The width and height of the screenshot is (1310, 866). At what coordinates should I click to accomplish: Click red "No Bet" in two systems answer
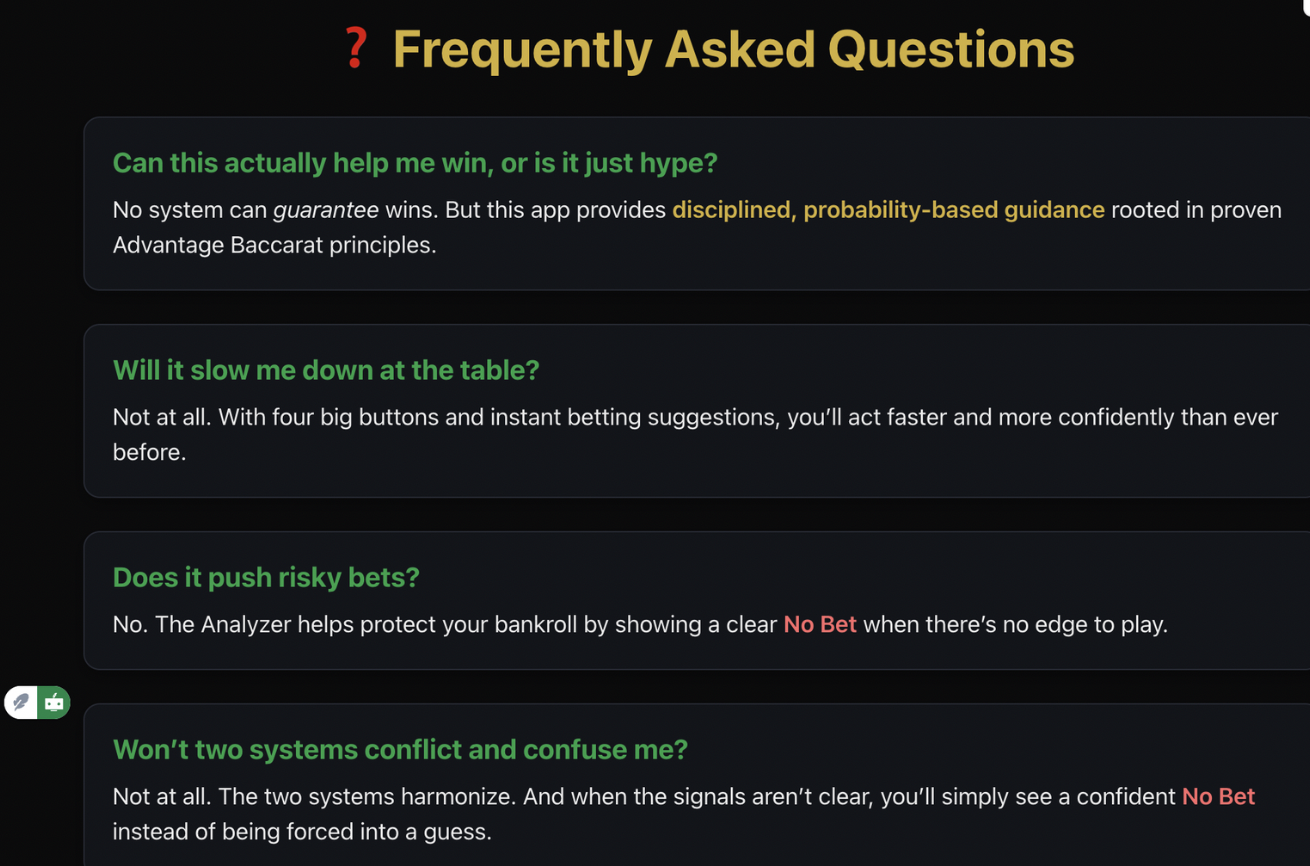[x=1218, y=796]
